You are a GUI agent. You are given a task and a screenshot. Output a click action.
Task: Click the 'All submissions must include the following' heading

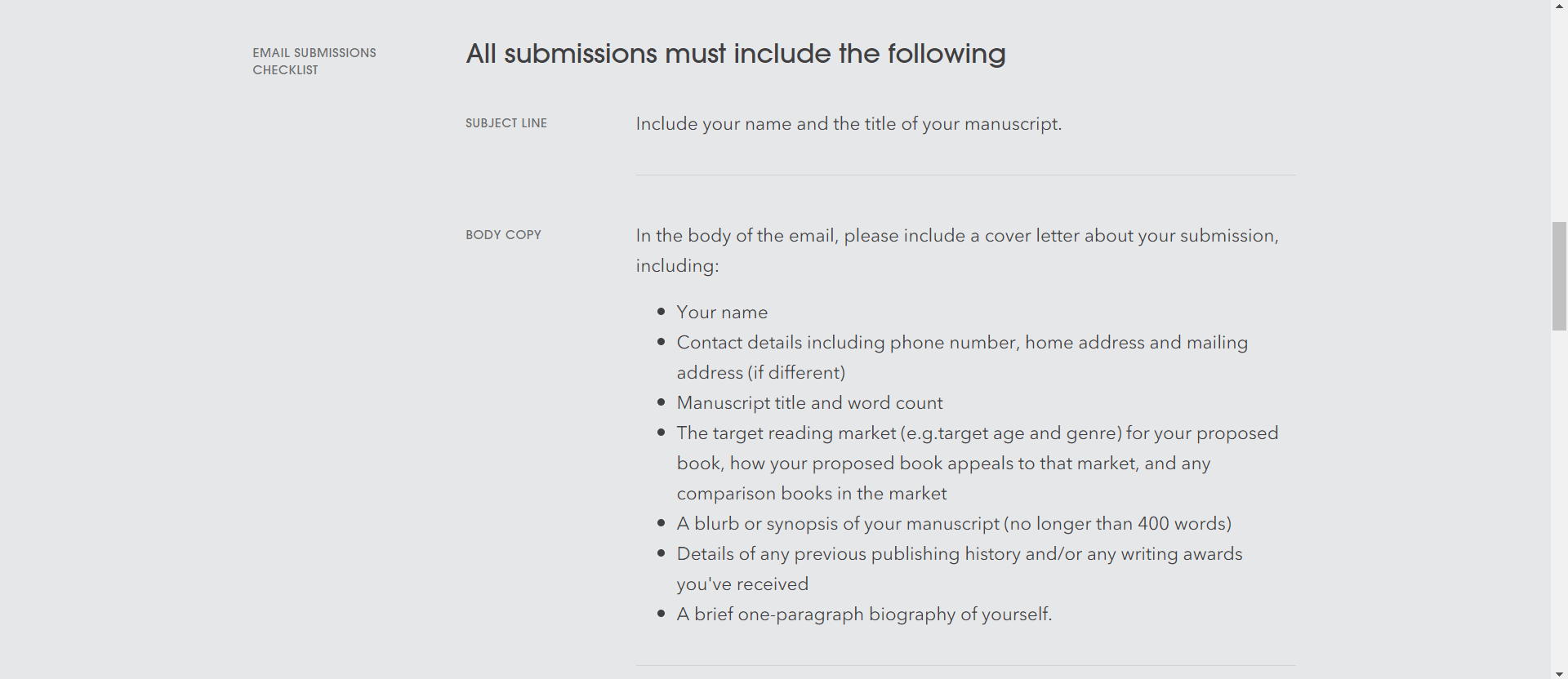(735, 54)
